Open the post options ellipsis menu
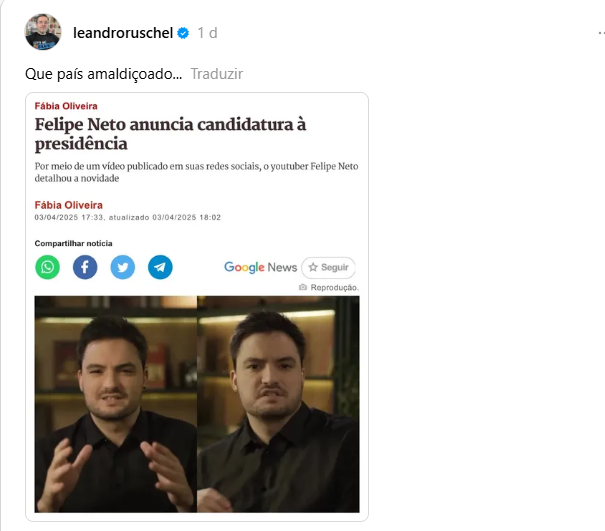 601,33
